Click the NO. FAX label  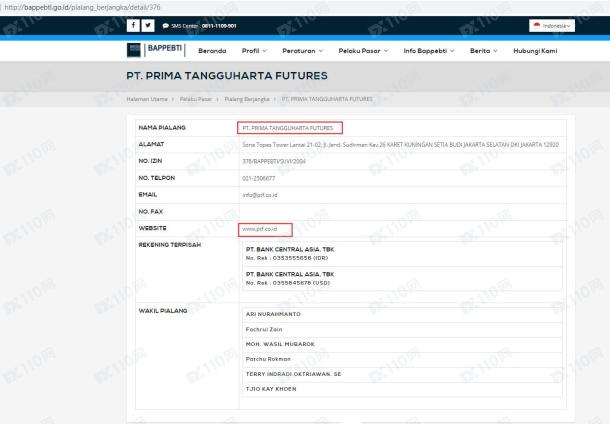click(x=151, y=212)
